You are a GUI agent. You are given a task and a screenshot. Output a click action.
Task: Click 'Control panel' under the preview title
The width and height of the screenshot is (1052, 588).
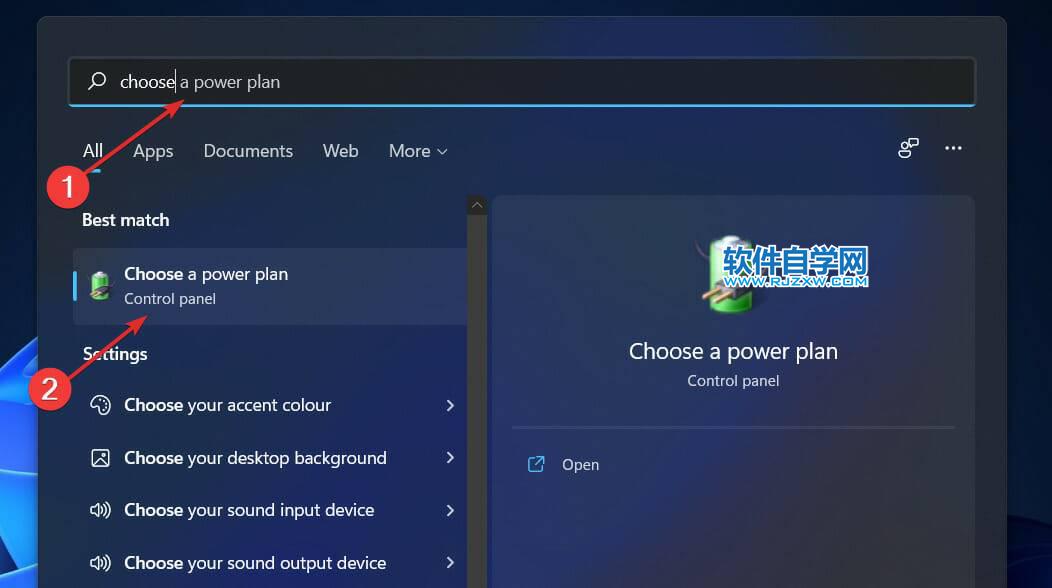pyautogui.click(x=733, y=381)
